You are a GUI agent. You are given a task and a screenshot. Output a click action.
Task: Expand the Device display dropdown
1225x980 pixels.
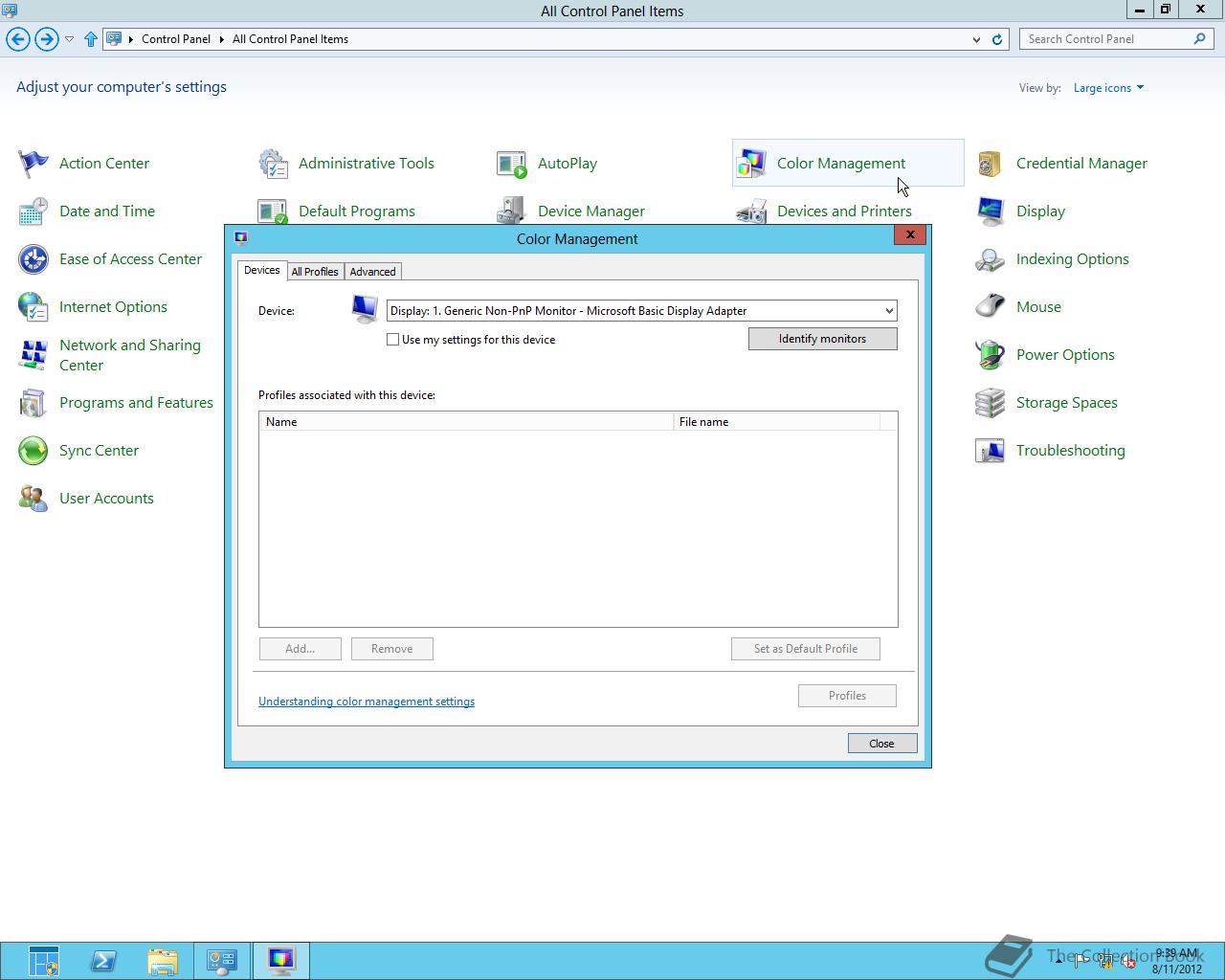pos(889,311)
